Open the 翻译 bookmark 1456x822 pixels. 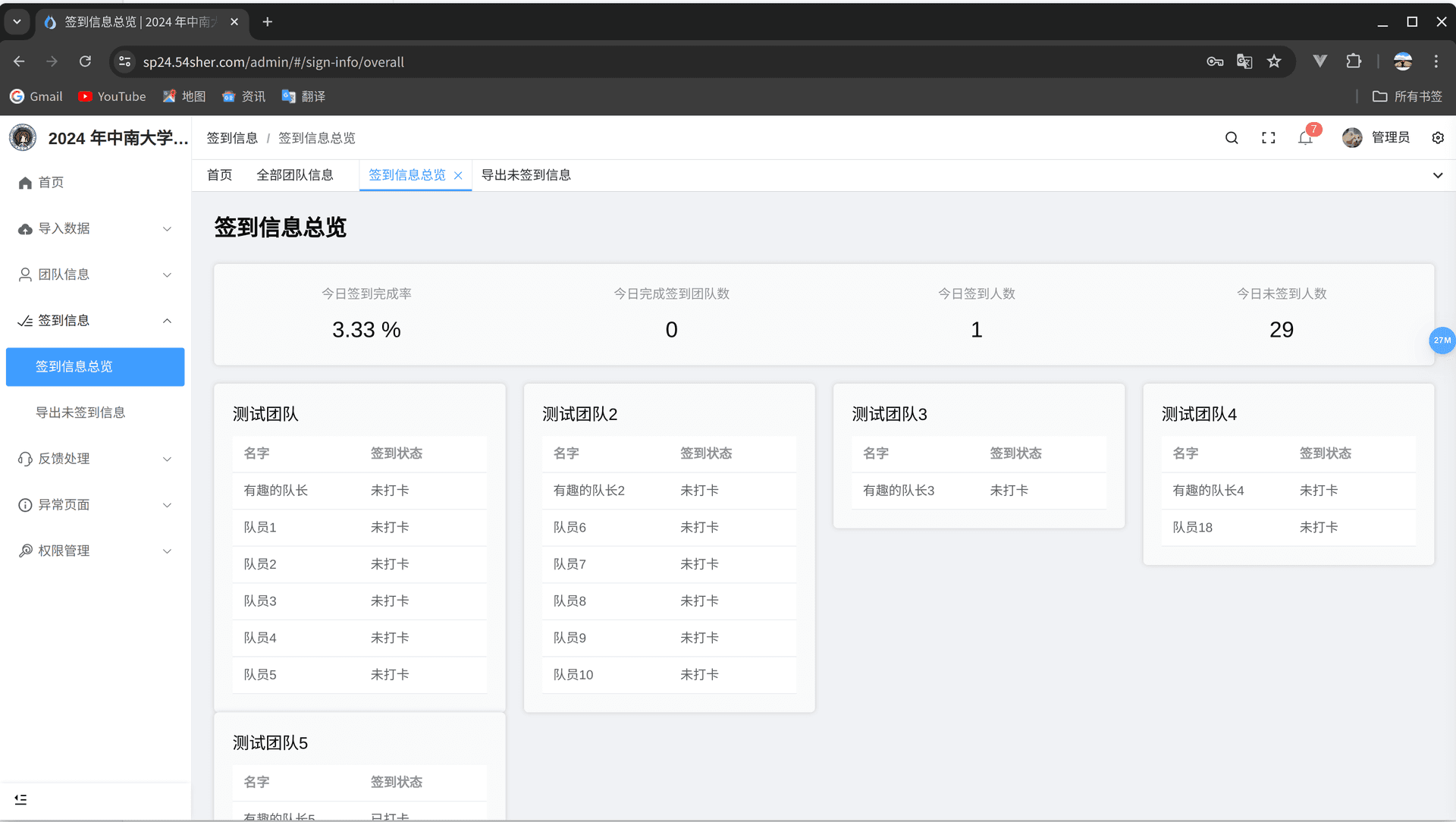[304, 96]
